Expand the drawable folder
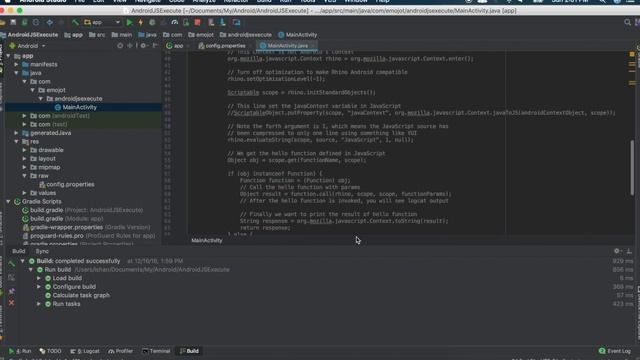The image size is (640, 360). (25, 150)
